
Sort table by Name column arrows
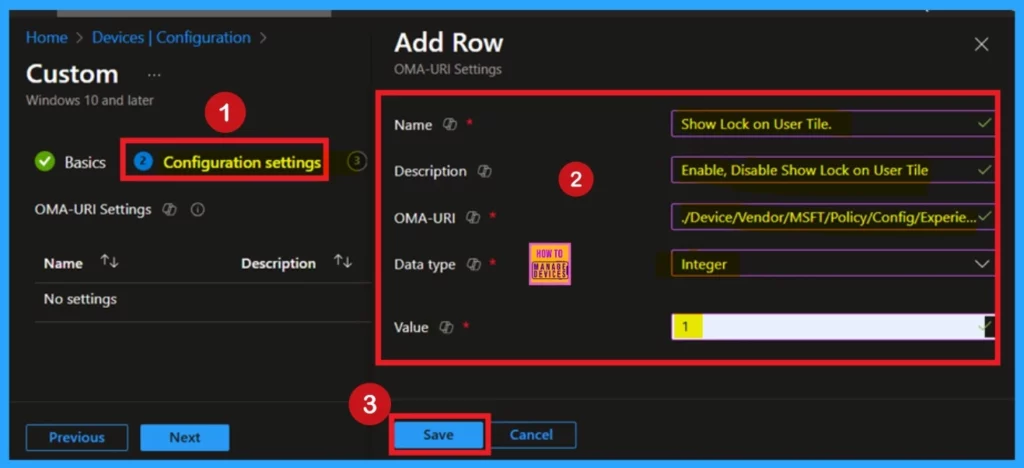(109, 262)
